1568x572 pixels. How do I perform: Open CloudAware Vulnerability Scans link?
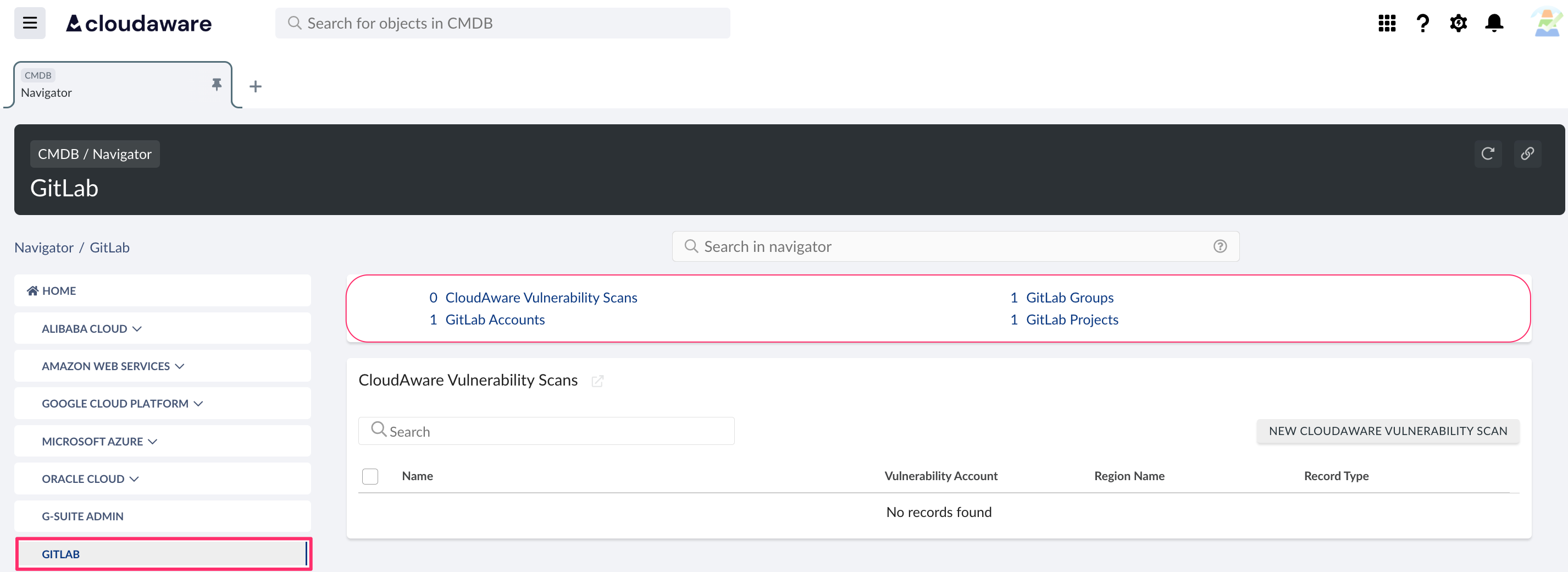coord(540,297)
